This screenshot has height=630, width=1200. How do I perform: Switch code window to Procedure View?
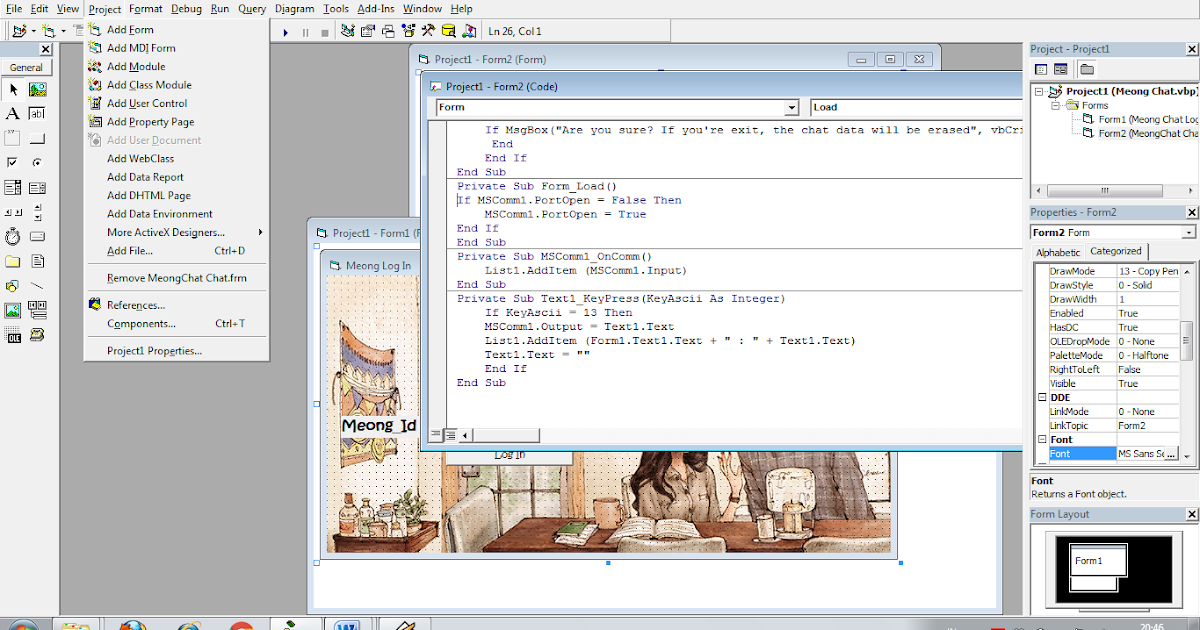coord(436,434)
